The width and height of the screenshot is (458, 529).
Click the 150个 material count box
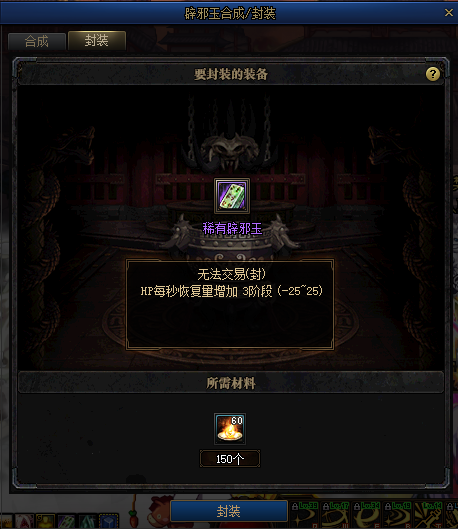point(230,459)
